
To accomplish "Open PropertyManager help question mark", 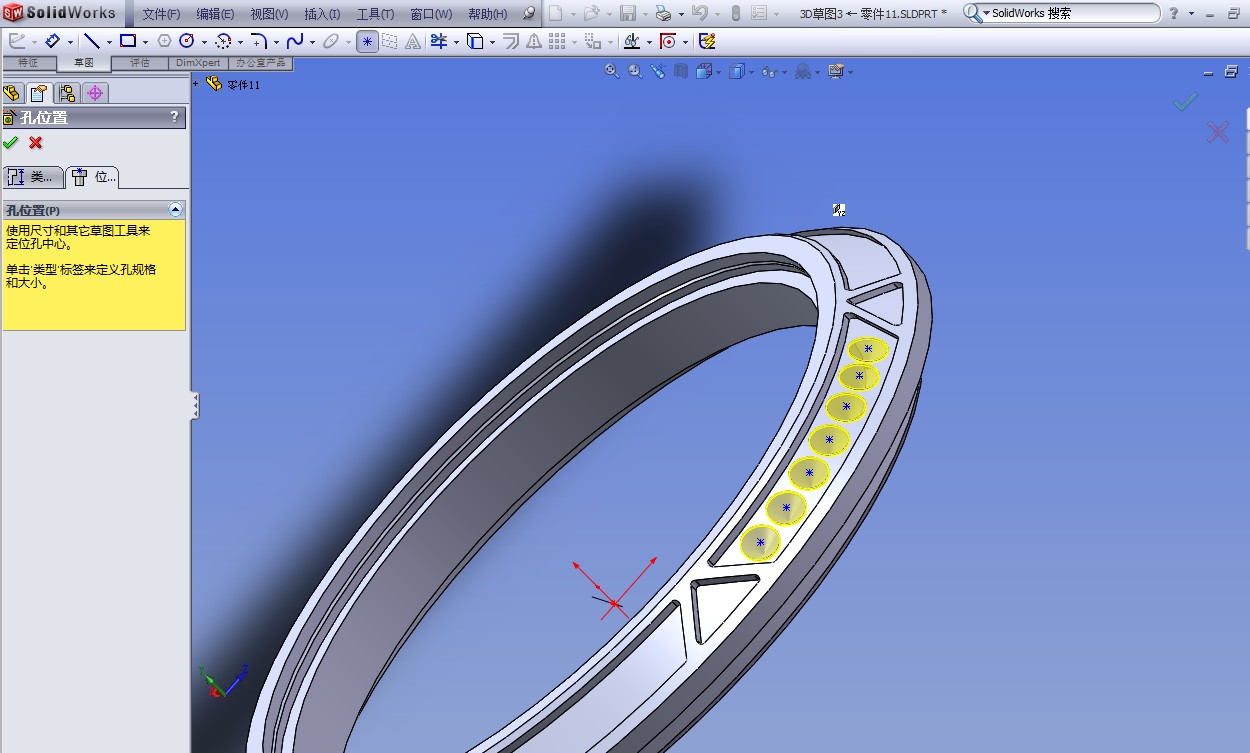I will tap(175, 117).
